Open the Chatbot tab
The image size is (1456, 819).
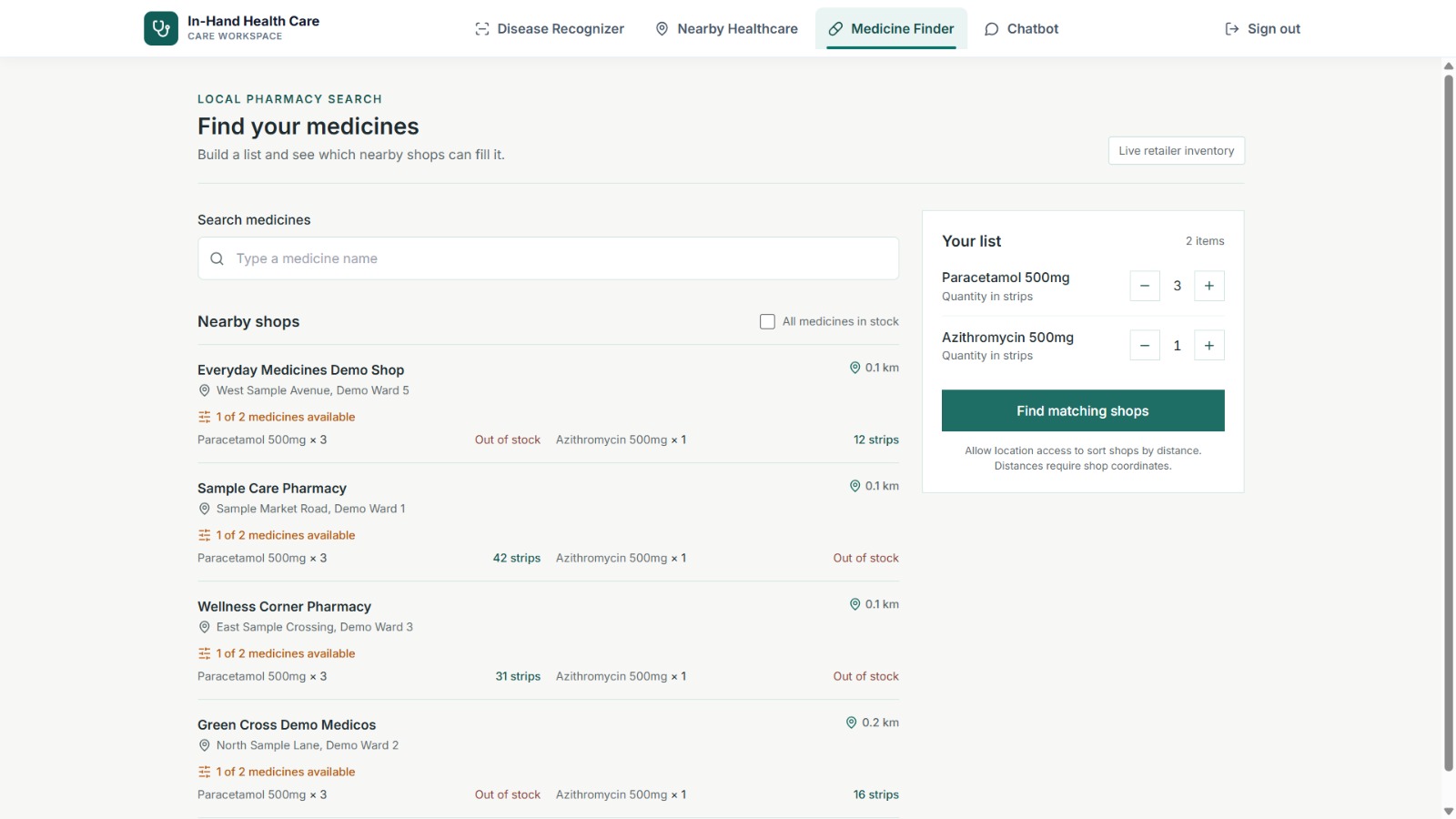point(1021,29)
